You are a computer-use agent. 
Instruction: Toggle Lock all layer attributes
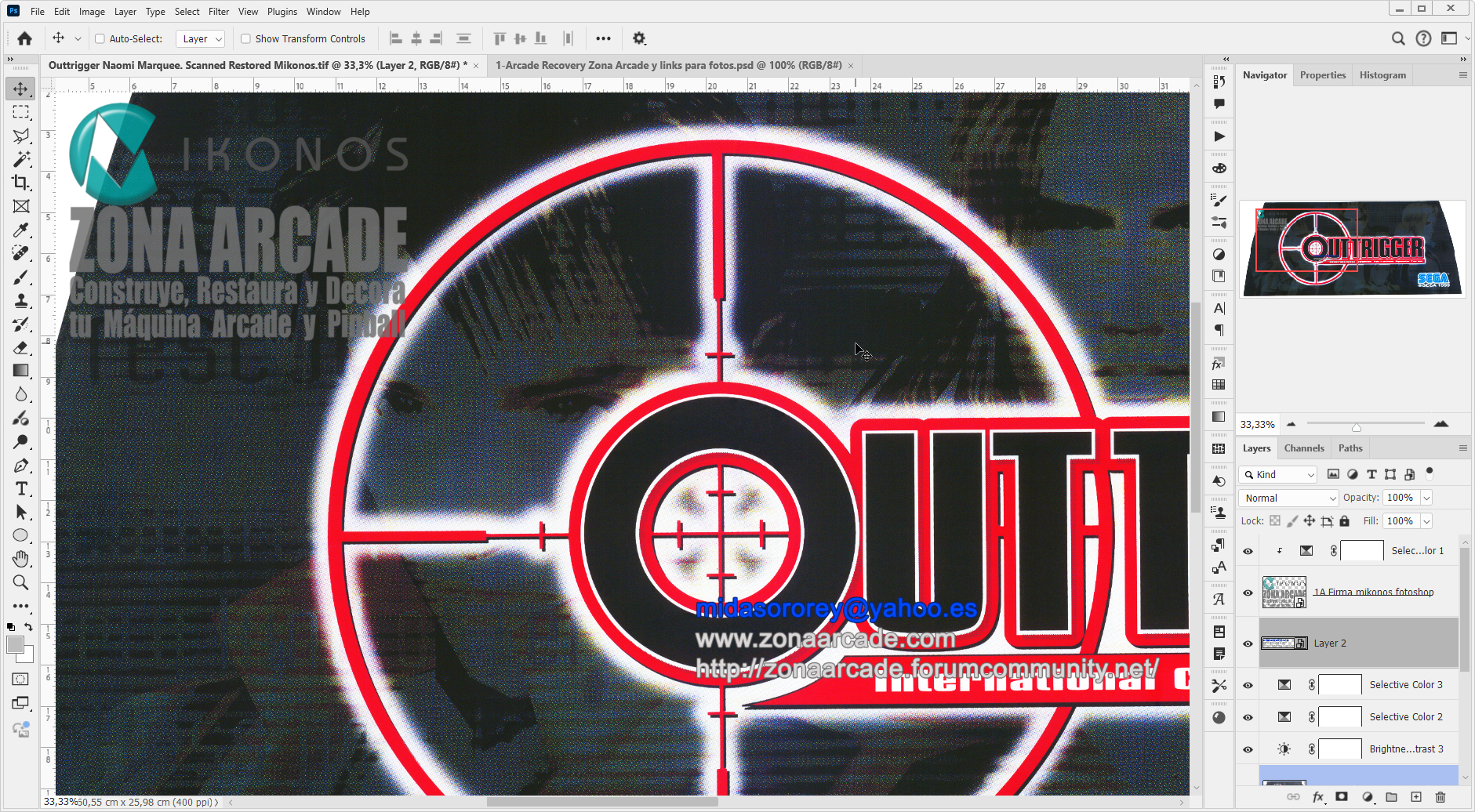[x=1345, y=521]
